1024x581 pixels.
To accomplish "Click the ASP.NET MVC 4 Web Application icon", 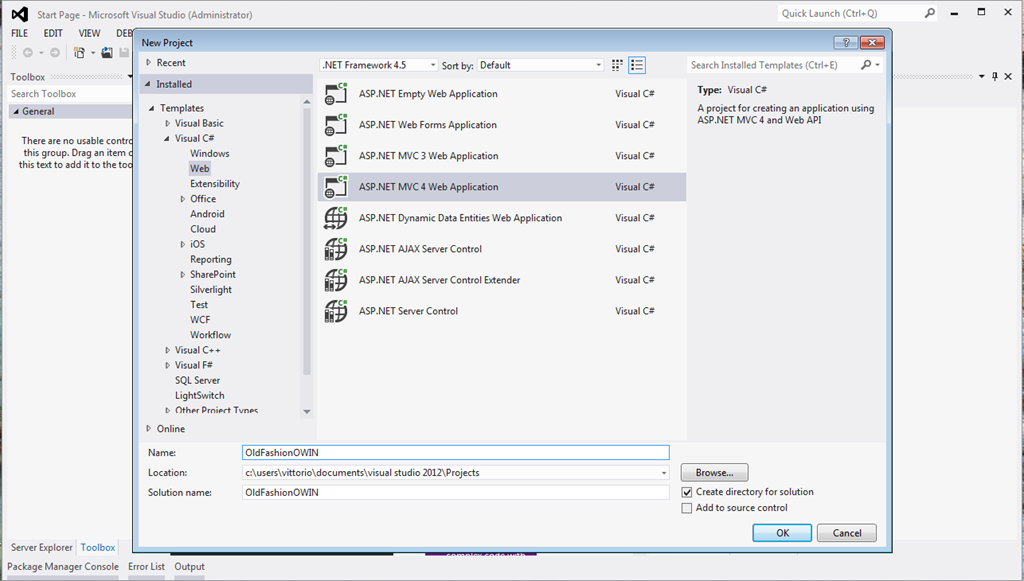I will tap(336, 187).
